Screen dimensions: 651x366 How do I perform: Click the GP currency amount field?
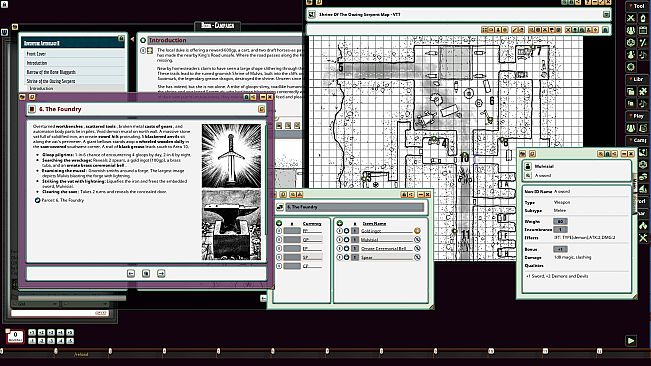[x=292, y=239]
